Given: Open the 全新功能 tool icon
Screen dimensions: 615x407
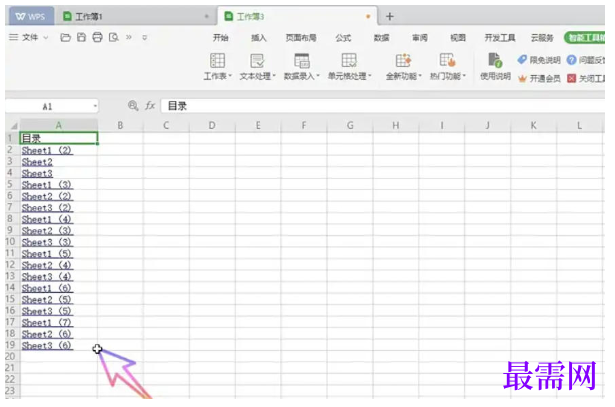Looking at the screenshot, I should (x=403, y=61).
